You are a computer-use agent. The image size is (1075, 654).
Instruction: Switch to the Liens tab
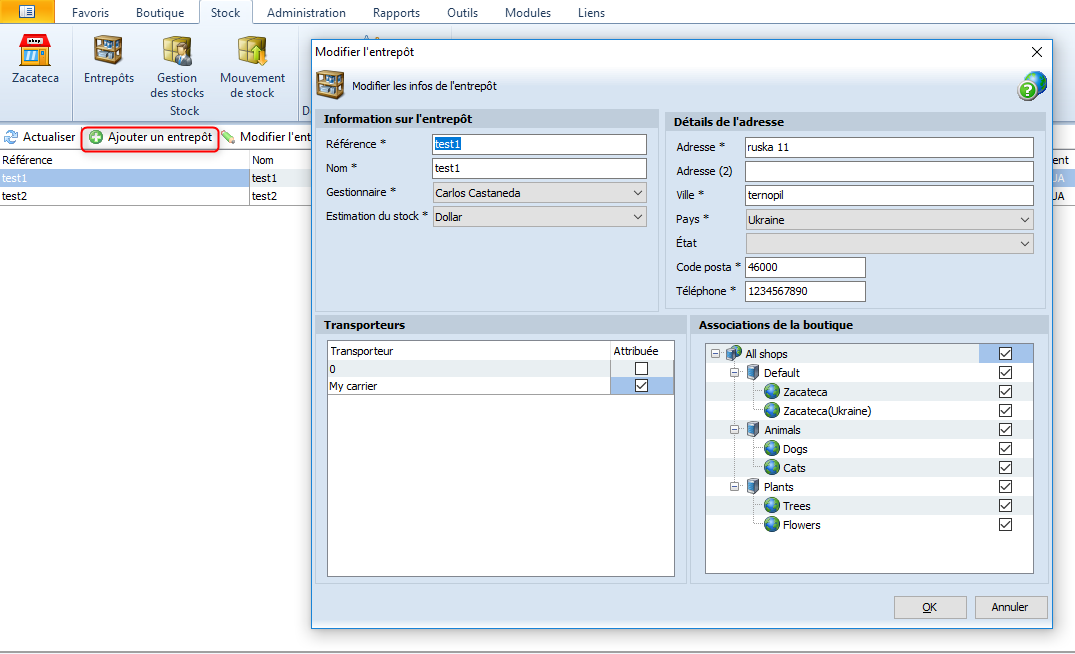(x=591, y=12)
